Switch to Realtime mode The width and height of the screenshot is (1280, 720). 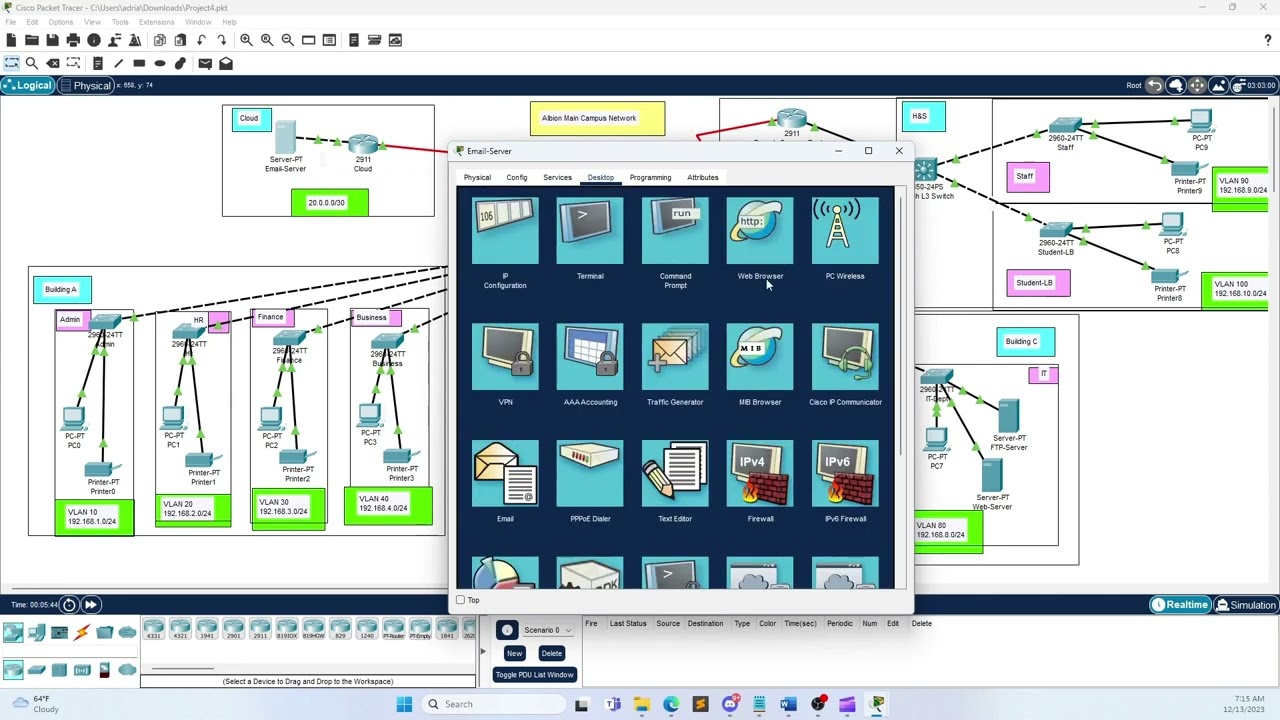coord(1180,605)
